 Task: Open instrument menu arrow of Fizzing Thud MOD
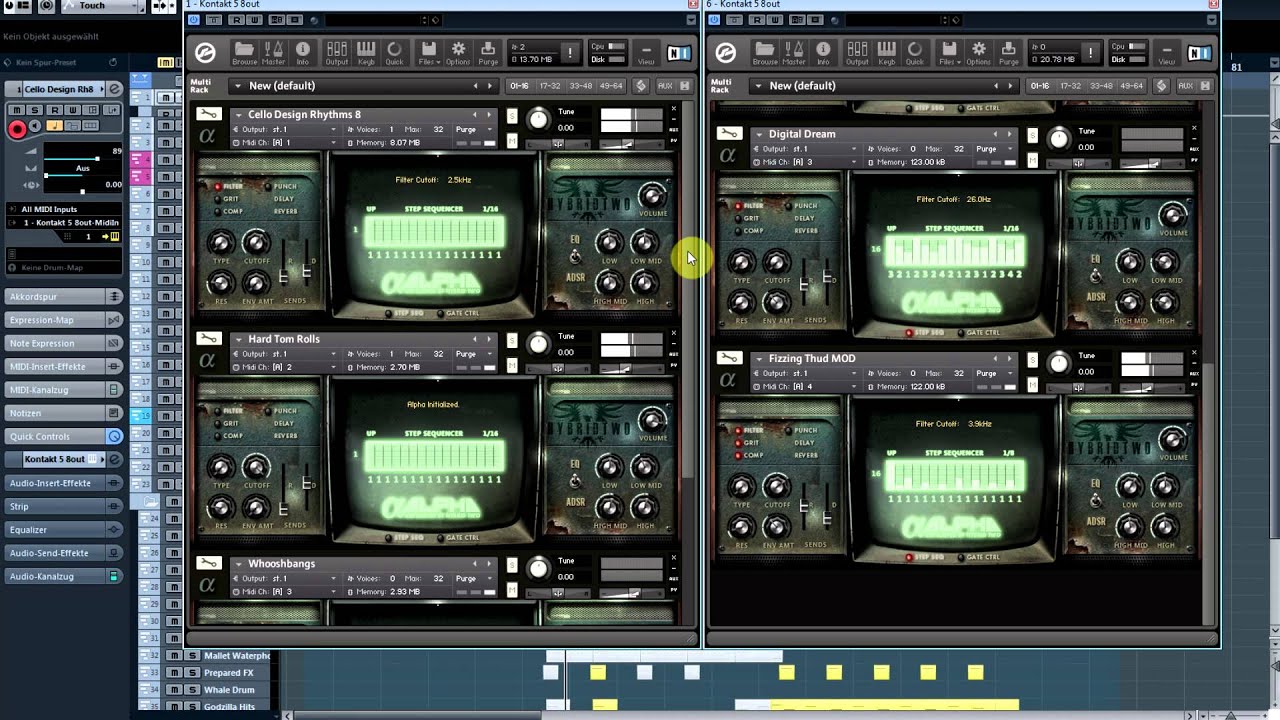click(x=760, y=358)
